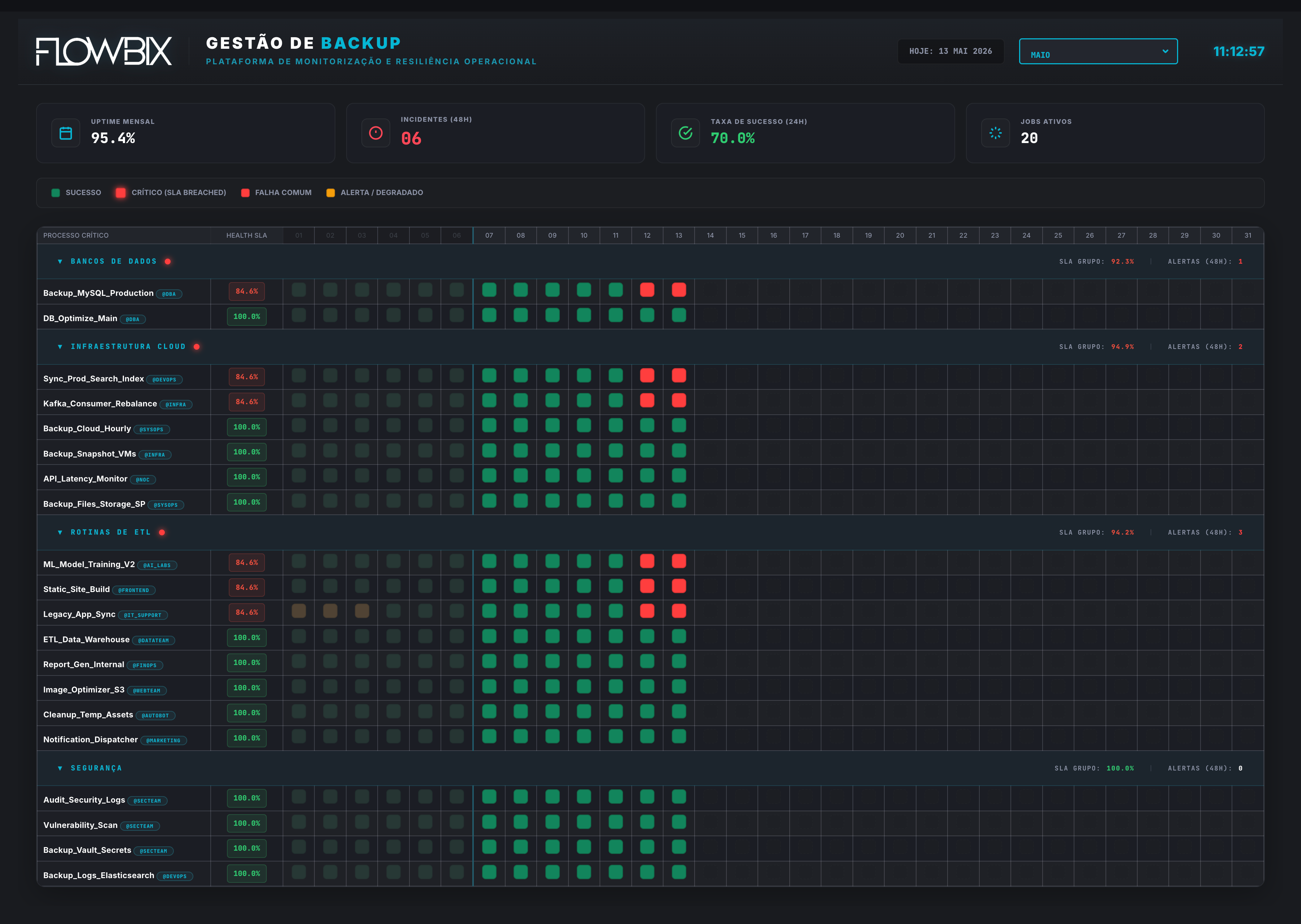Collapse the Infraestrutura Cloud group
Screen dimensions: 1301x924
(60, 347)
